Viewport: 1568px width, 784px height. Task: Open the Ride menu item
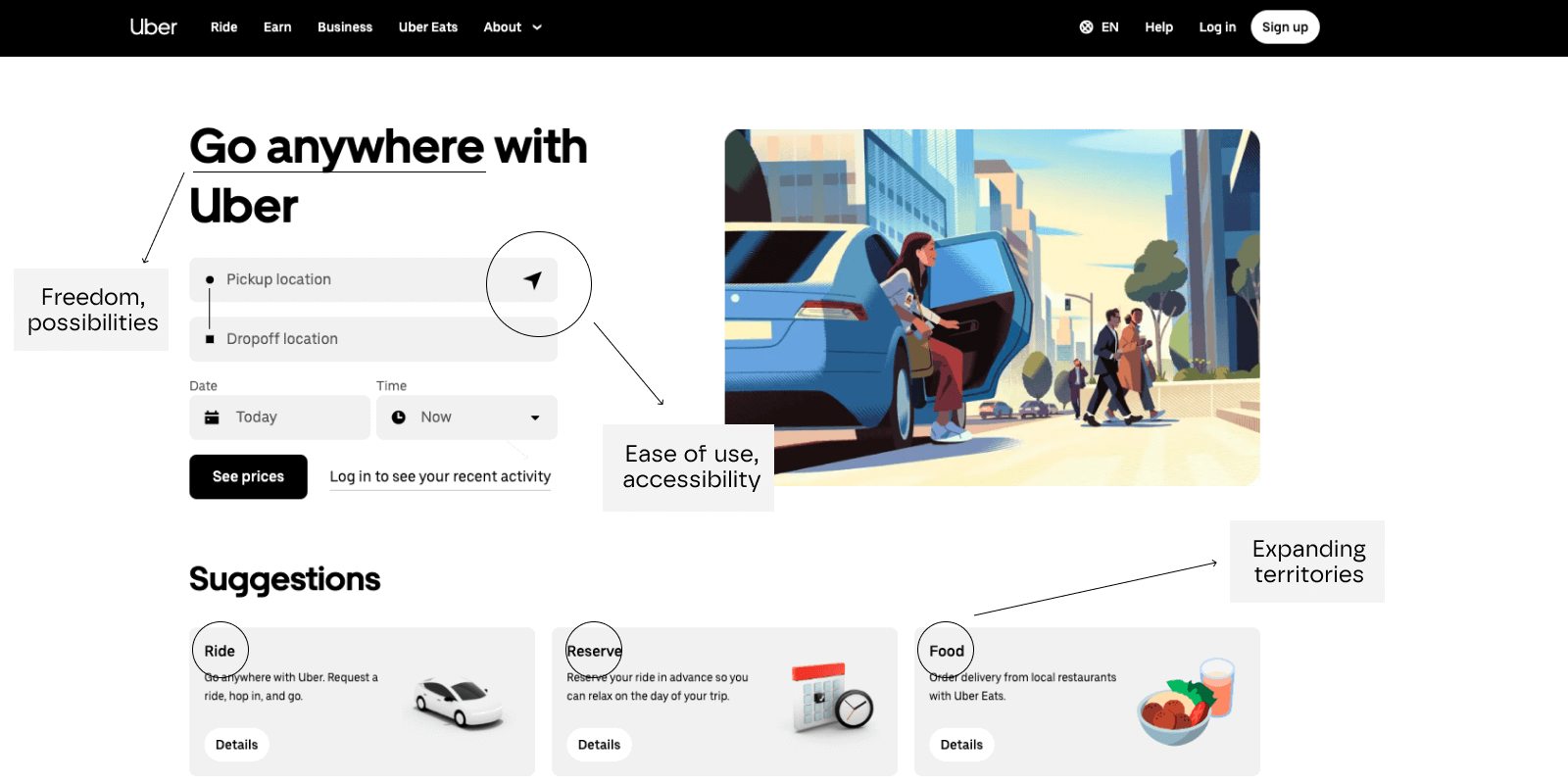[x=223, y=27]
